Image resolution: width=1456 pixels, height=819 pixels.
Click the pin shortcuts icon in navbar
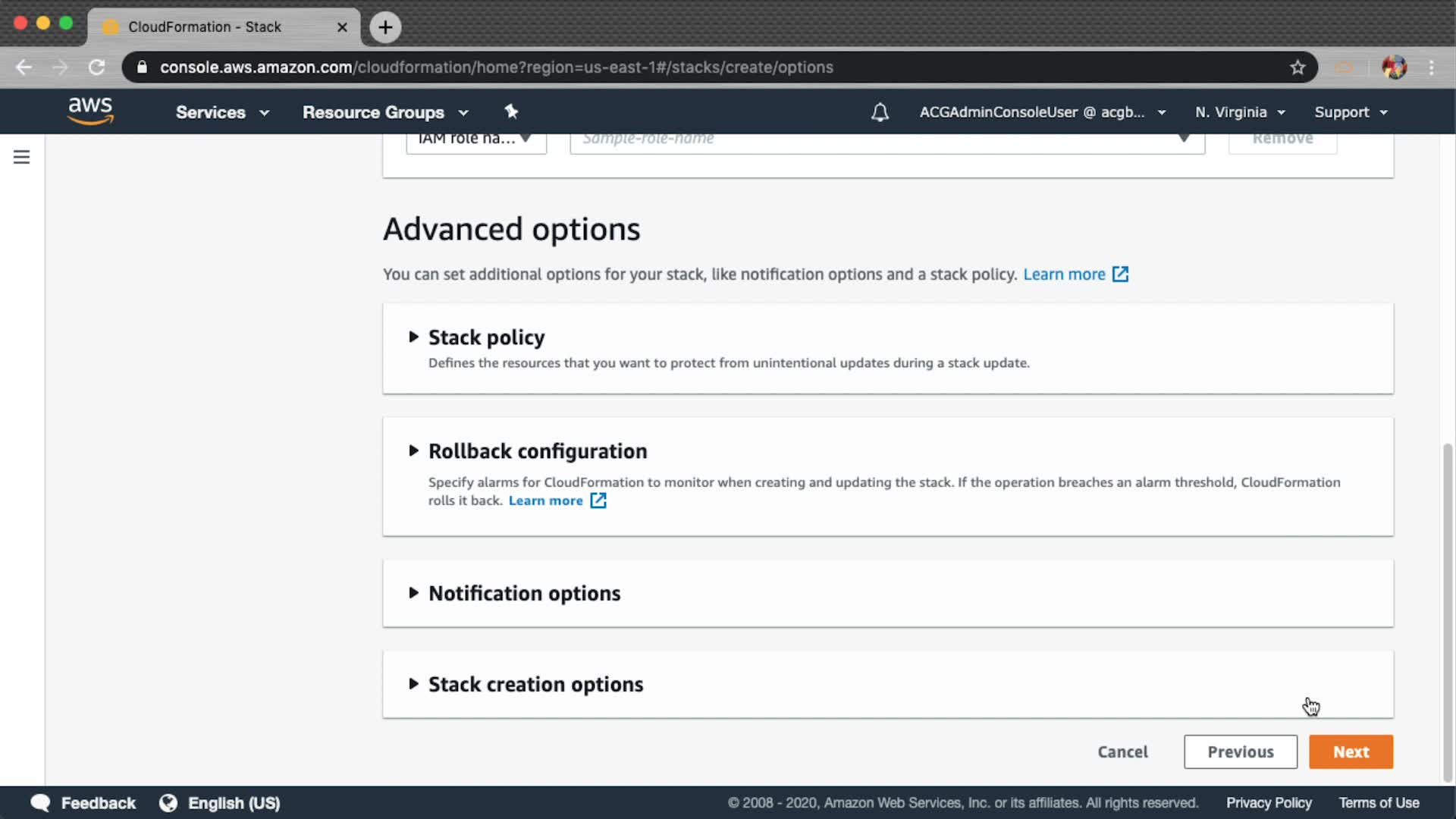click(511, 111)
